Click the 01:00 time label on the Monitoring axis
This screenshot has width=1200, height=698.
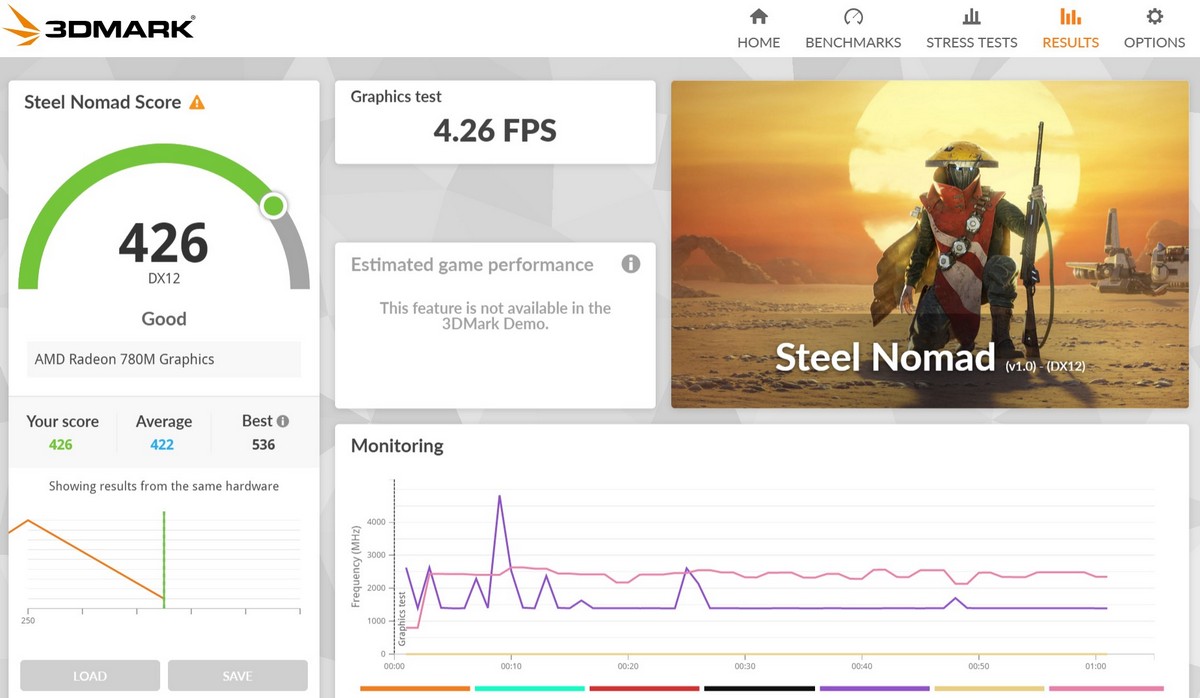(x=1095, y=666)
